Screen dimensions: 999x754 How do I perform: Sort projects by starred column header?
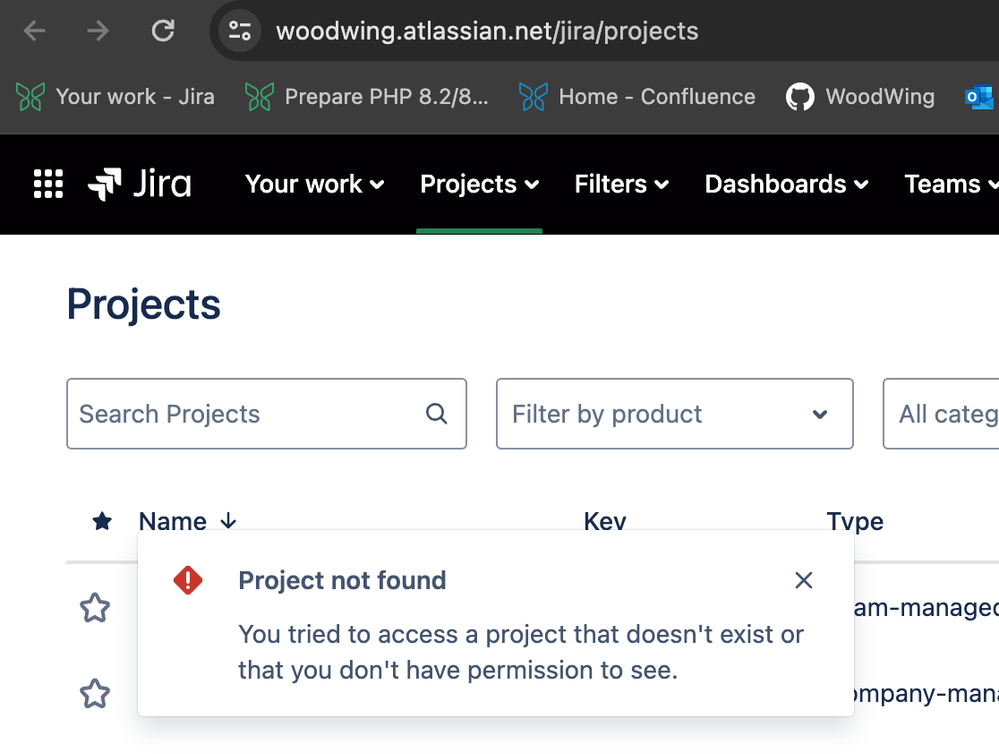(x=102, y=521)
